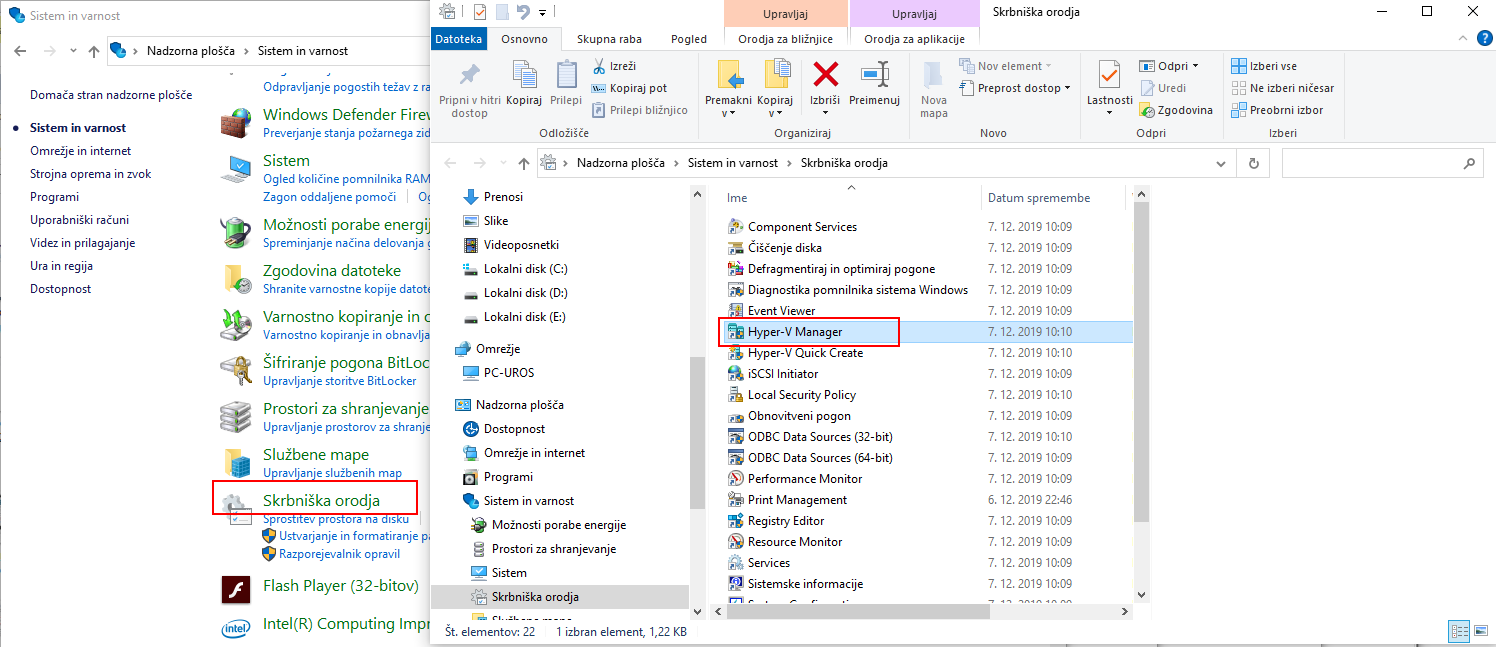The height and width of the screenshot is (647, 1496).
Task: Click Omrežje in internet in left sidebar
Action: (80, 151)
